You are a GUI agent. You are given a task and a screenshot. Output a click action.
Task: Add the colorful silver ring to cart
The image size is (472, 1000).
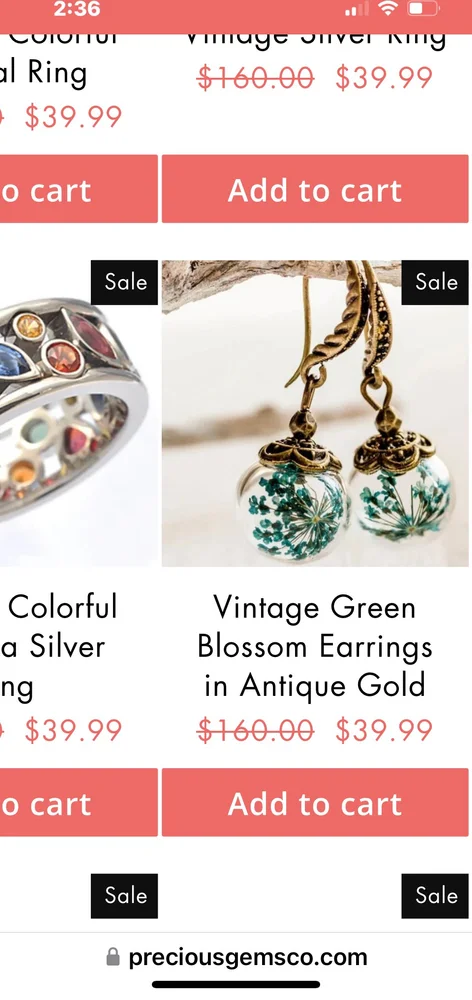(x=78, y=802)
